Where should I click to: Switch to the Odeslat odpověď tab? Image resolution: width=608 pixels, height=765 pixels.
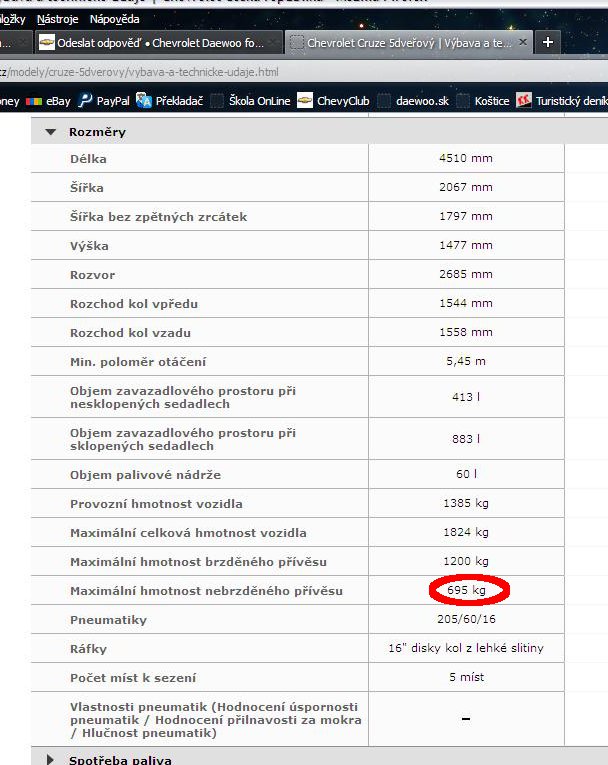[160, 43]
